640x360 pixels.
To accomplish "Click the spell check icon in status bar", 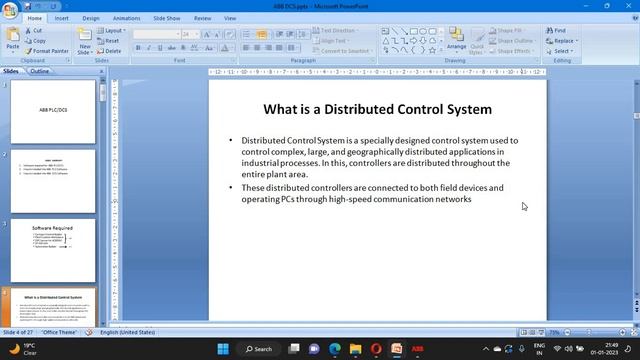I will (x=89, y=333).
